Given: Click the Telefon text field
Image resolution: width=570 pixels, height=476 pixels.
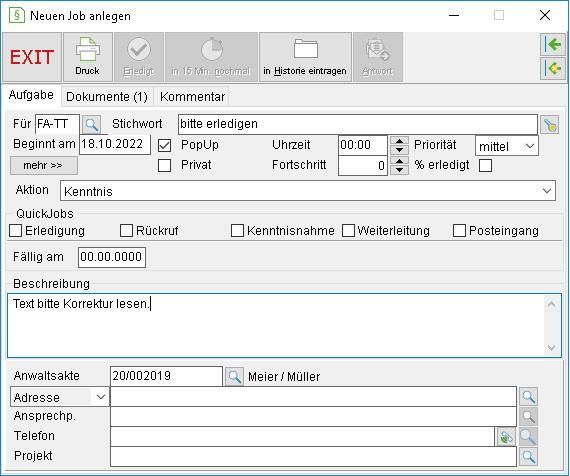Looking at the screenshot, I should tap(302, 436).
